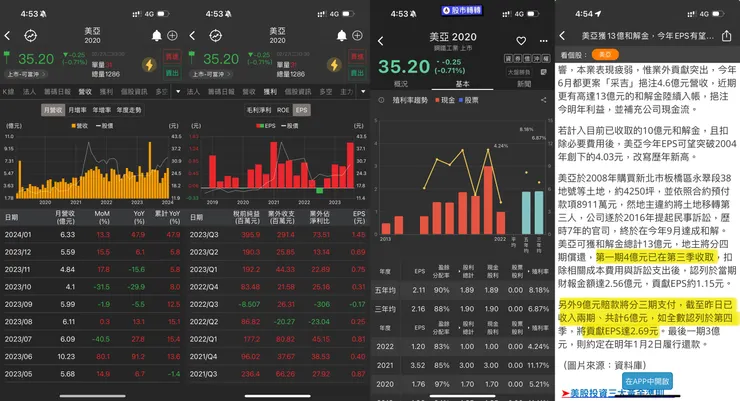Screen dimensions: 740x401
Task: Open the three-dot more menu on dividend screen
Action: coord(544,41)
